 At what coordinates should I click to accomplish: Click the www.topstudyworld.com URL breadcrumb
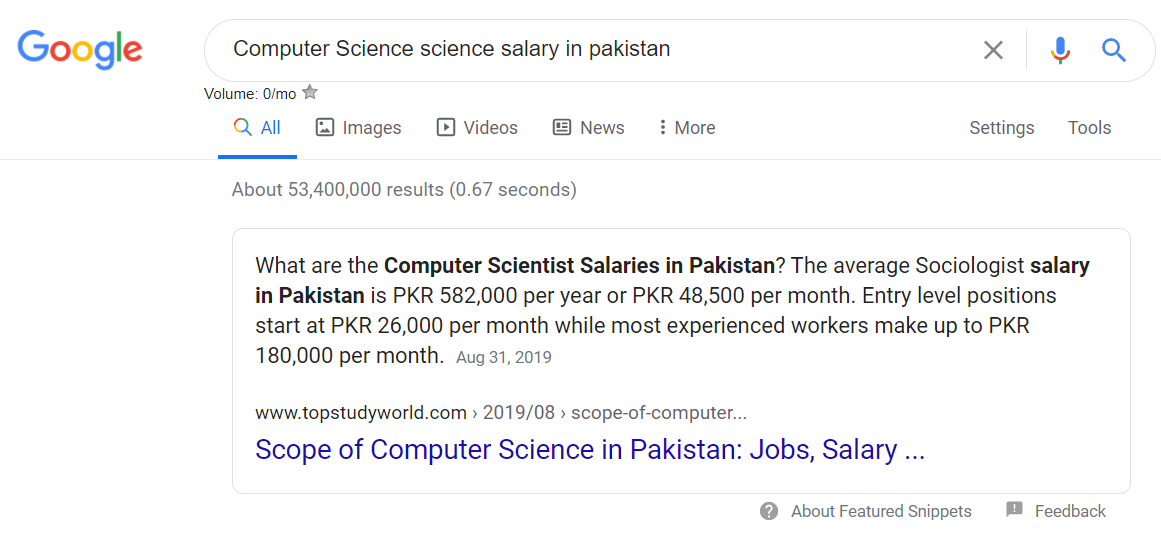click(x=361, y=413)
